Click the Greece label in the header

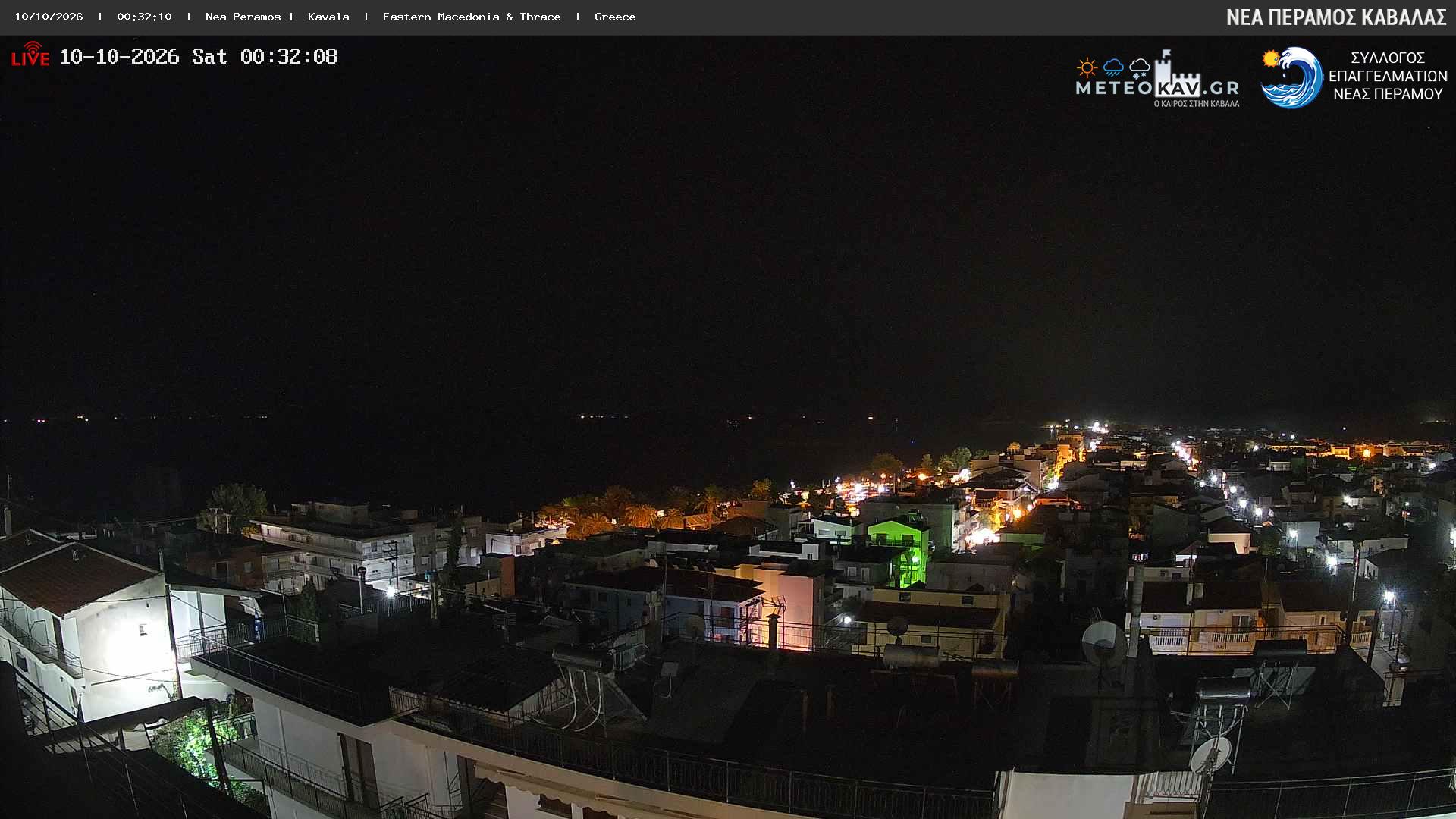pyautogui.click(x=615, y=17)
